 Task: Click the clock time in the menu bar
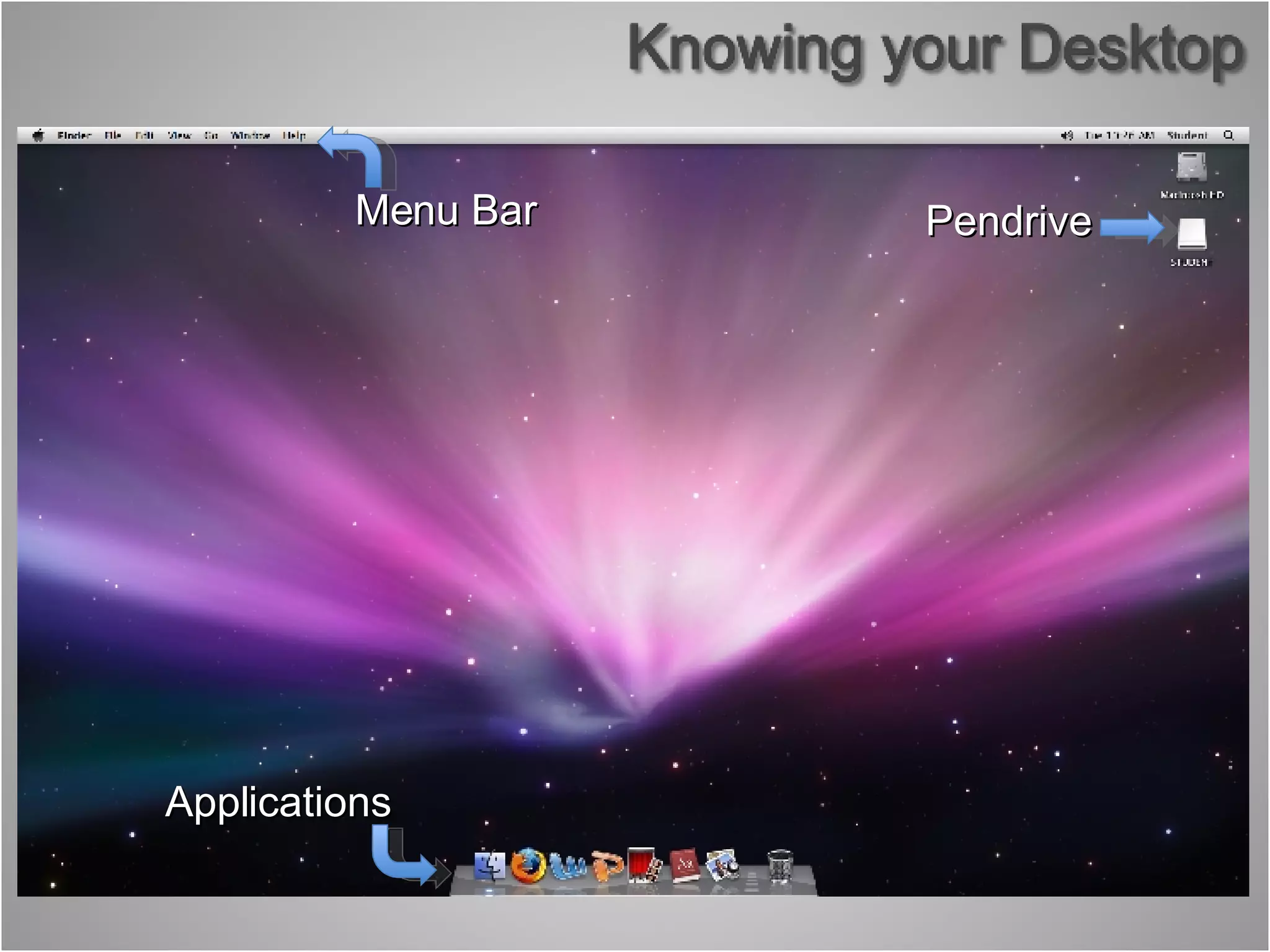[x=1119, y=135]
